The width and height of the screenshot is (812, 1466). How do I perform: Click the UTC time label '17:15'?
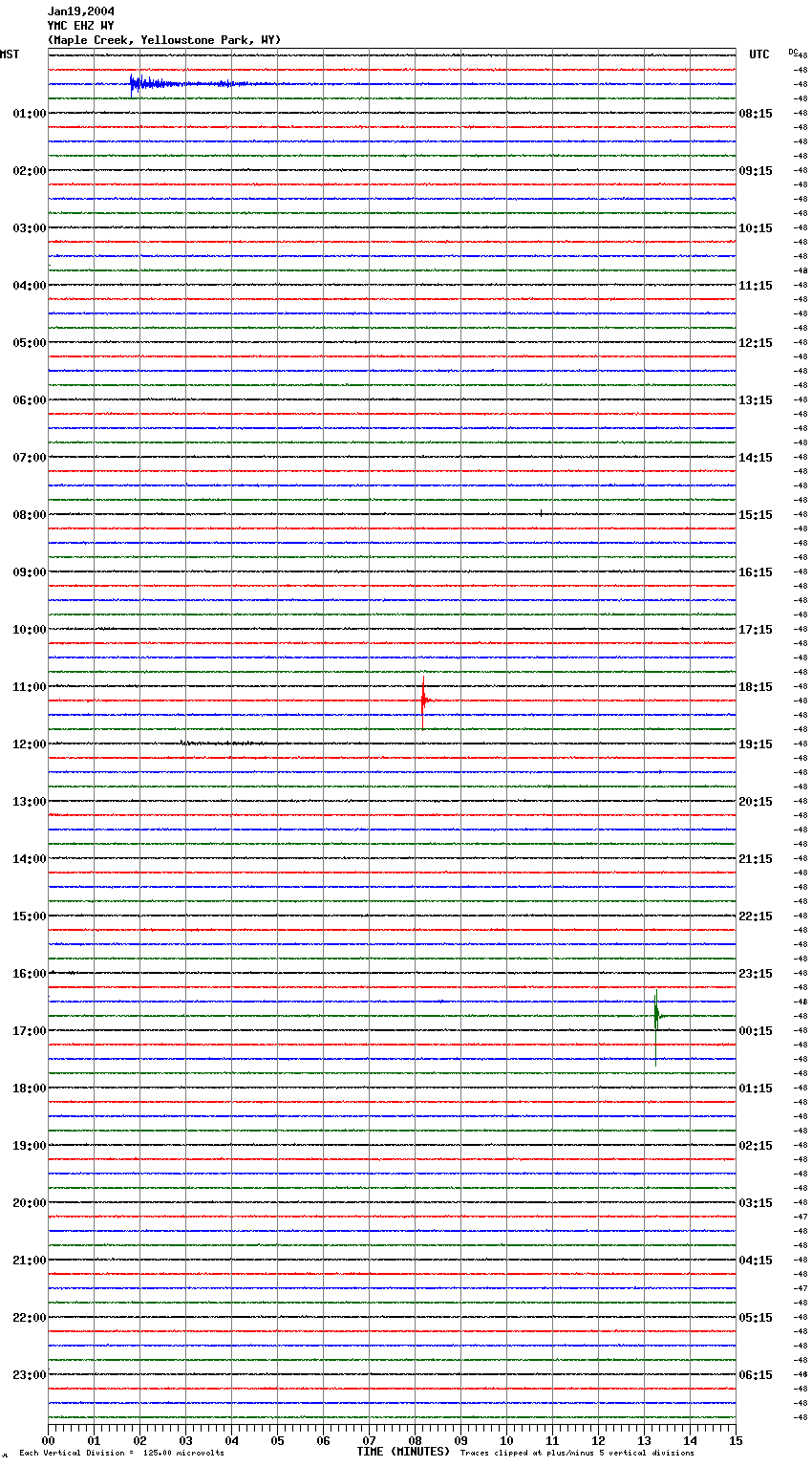coord(756,630)
